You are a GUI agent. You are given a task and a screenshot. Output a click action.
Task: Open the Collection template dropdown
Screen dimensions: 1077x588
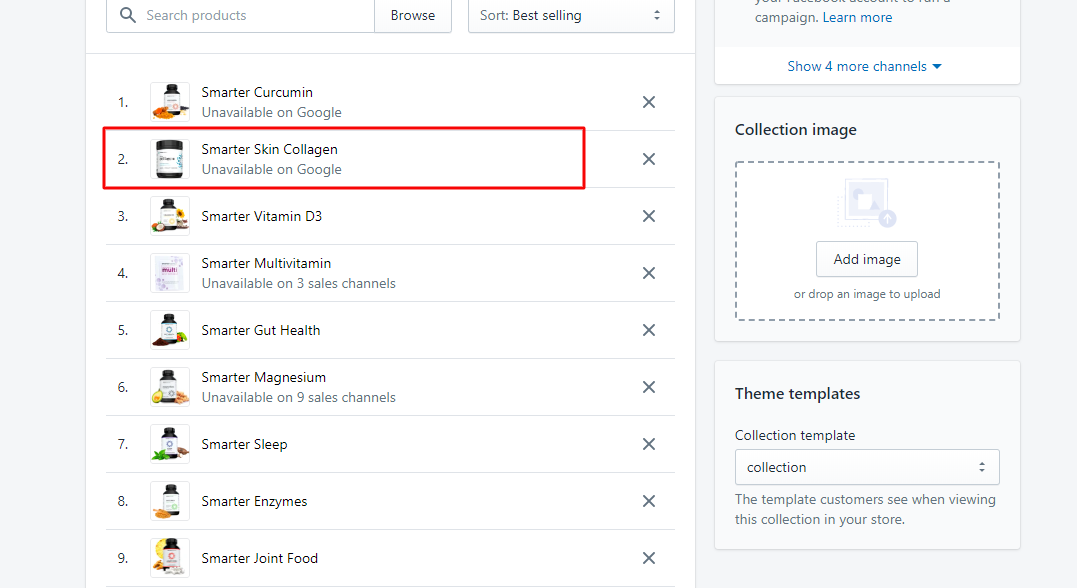click(866, 467)
